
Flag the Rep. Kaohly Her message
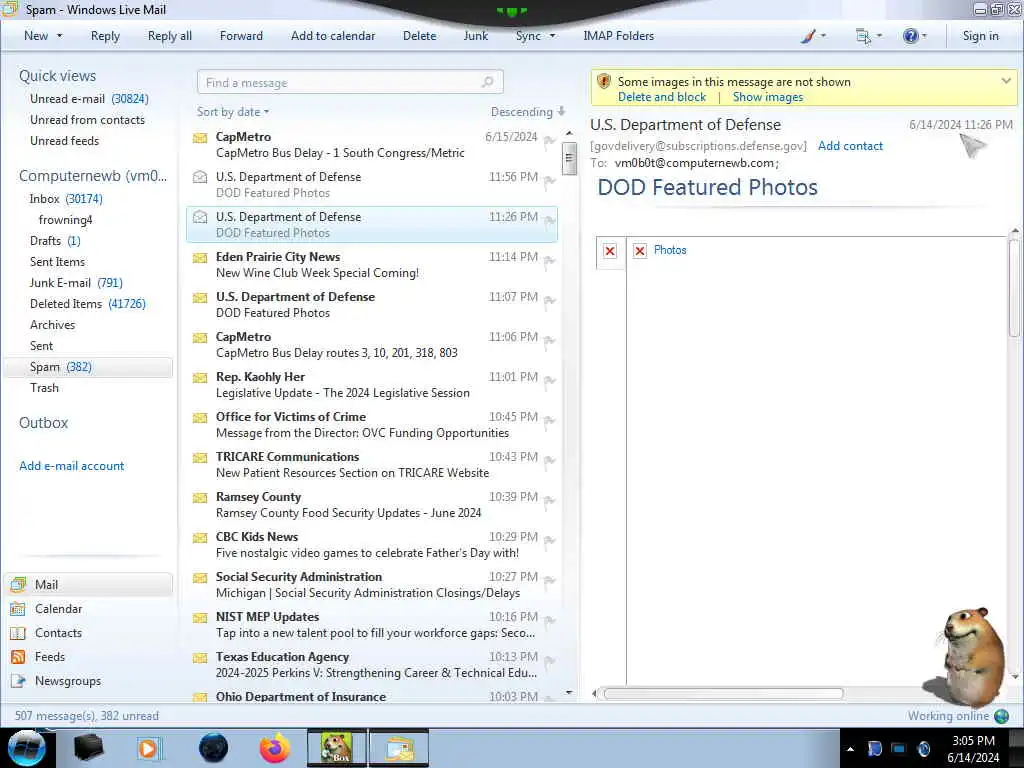coord(549,381)
